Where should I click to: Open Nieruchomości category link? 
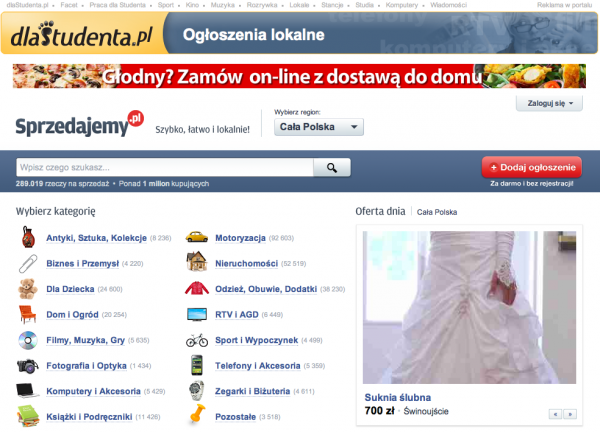pos(246,263)
